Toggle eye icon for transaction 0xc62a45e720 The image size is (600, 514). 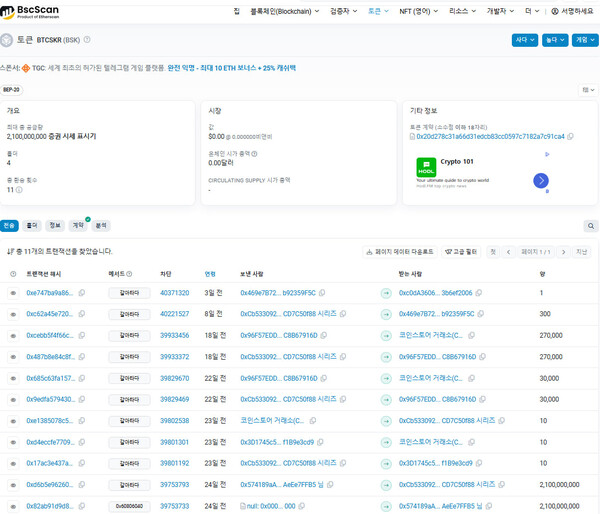13,314
